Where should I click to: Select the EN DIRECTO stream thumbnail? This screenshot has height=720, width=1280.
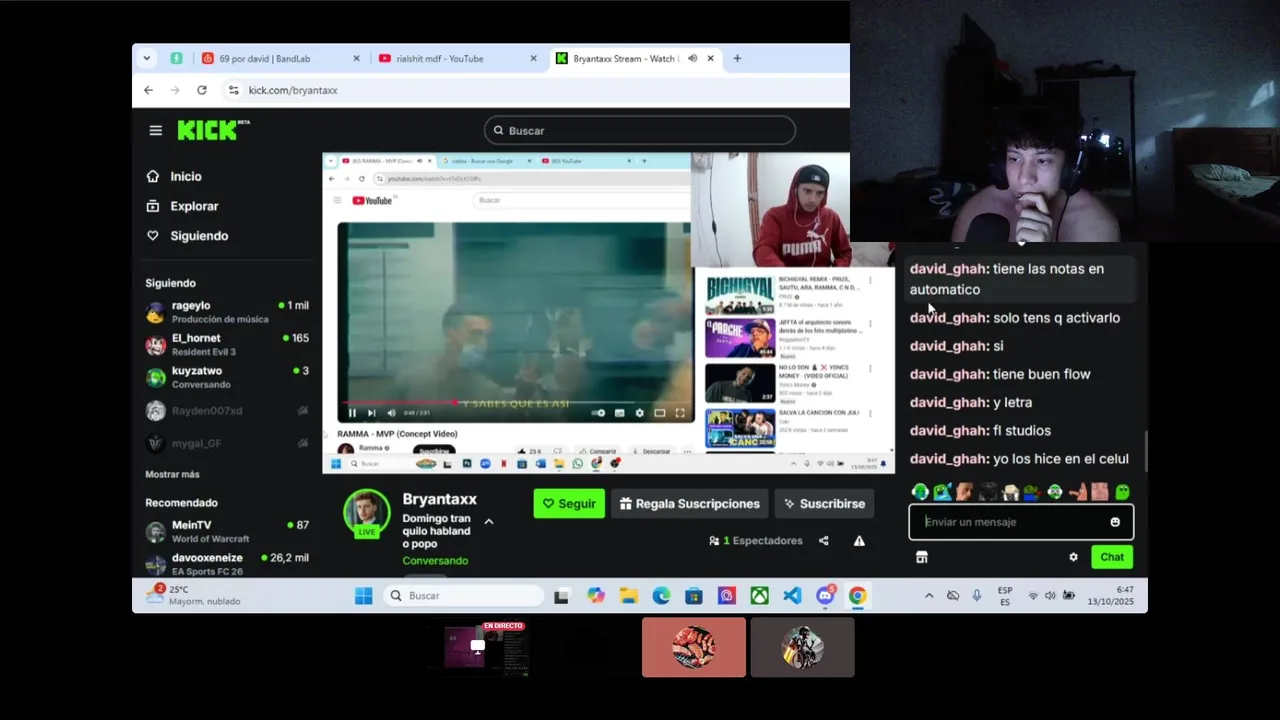[x=478, y=647]
